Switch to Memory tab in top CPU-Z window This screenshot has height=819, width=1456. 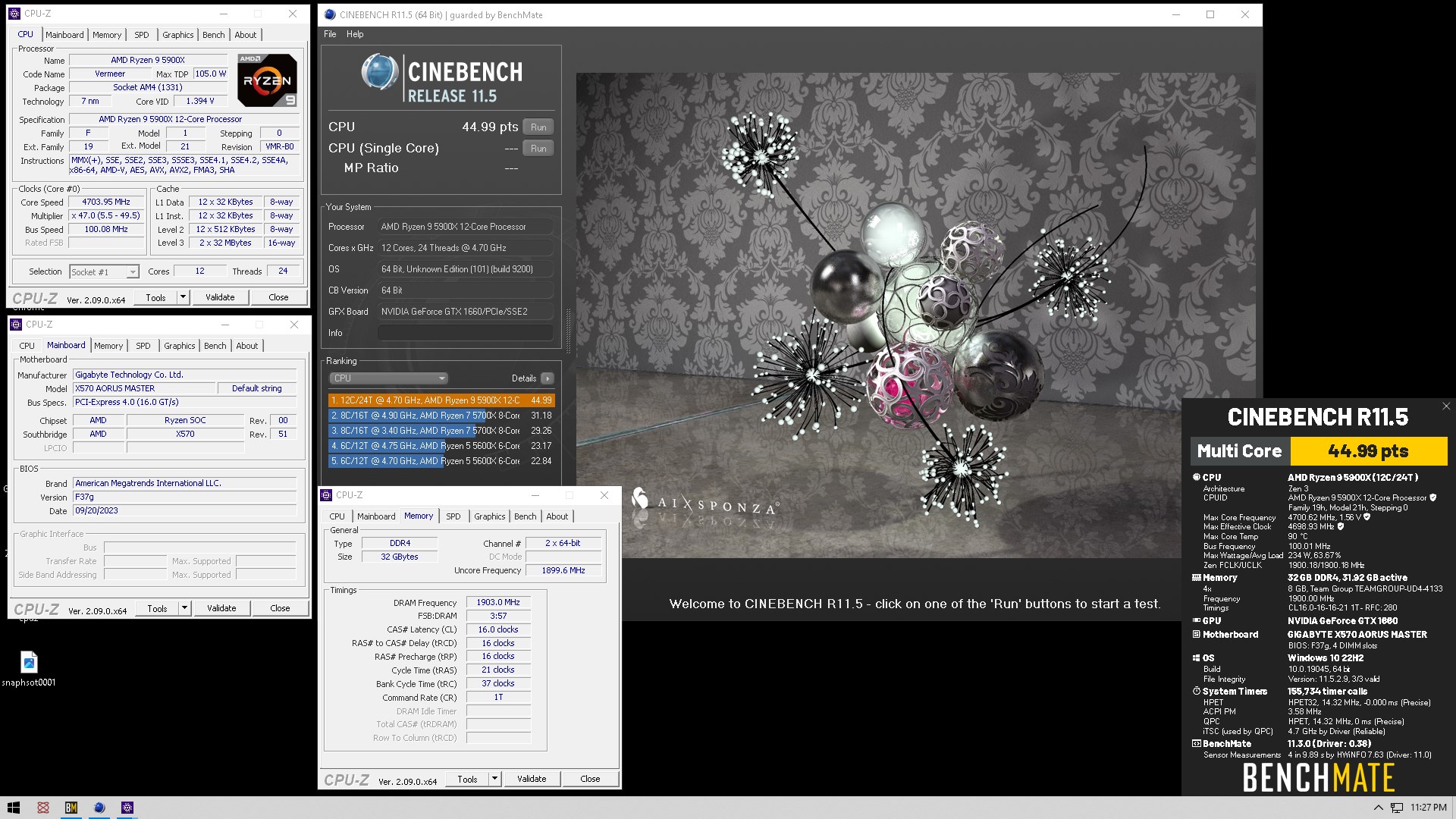coord(107,35)
